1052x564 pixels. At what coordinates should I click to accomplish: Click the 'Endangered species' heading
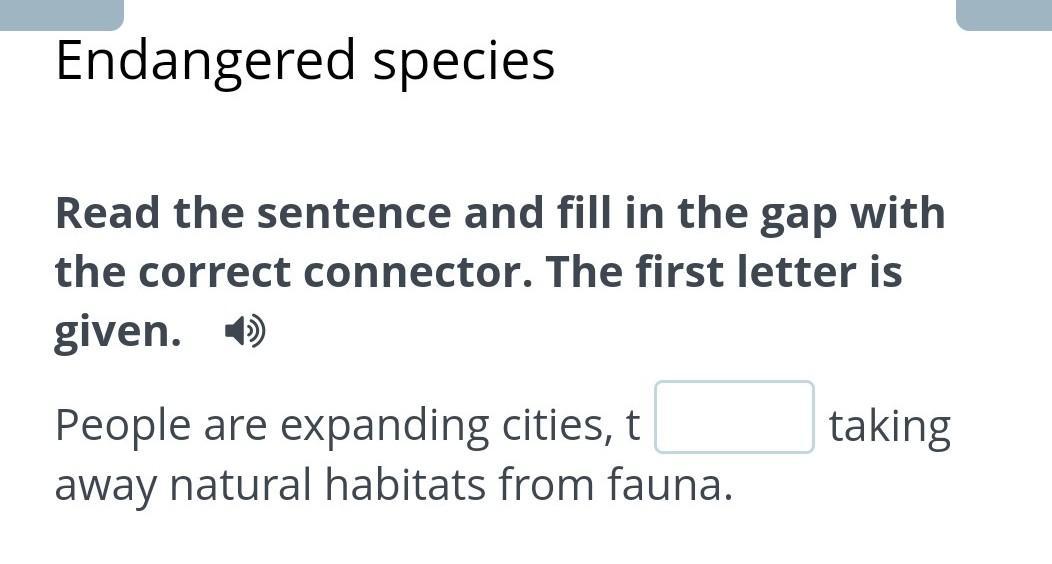pyautogui.click(x=305, y=60)
